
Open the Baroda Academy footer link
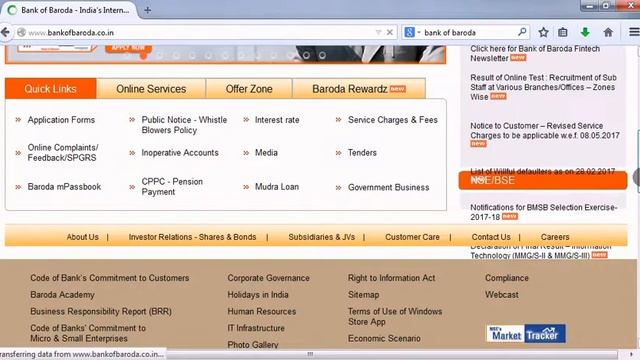tap(62, 295)
